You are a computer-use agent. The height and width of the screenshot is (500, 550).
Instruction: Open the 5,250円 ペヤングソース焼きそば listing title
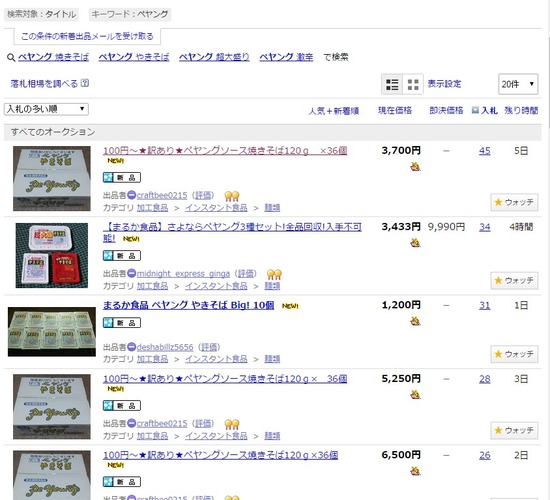tap(225, 379)
